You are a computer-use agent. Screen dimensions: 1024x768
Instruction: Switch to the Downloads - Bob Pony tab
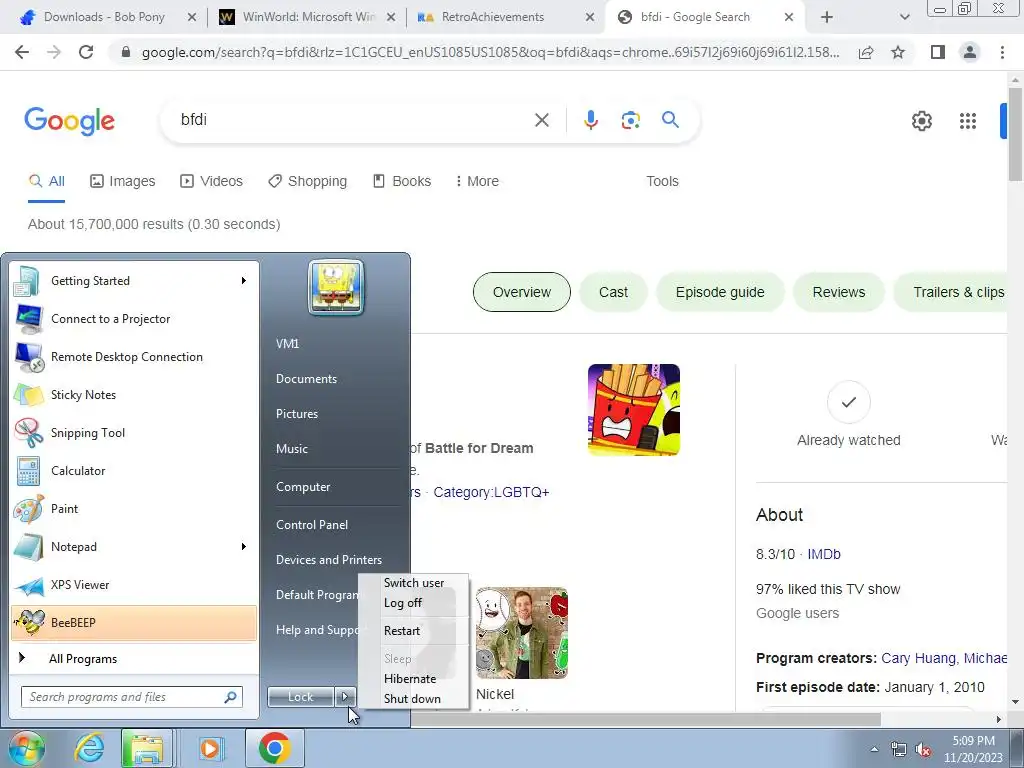(x=106, y=17)
